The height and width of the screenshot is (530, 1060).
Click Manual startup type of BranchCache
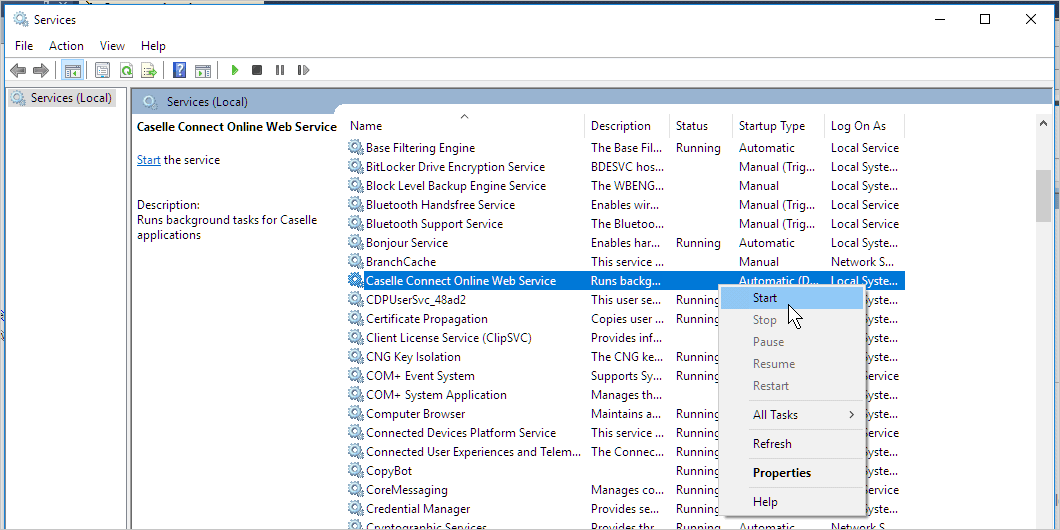[758, 261]
